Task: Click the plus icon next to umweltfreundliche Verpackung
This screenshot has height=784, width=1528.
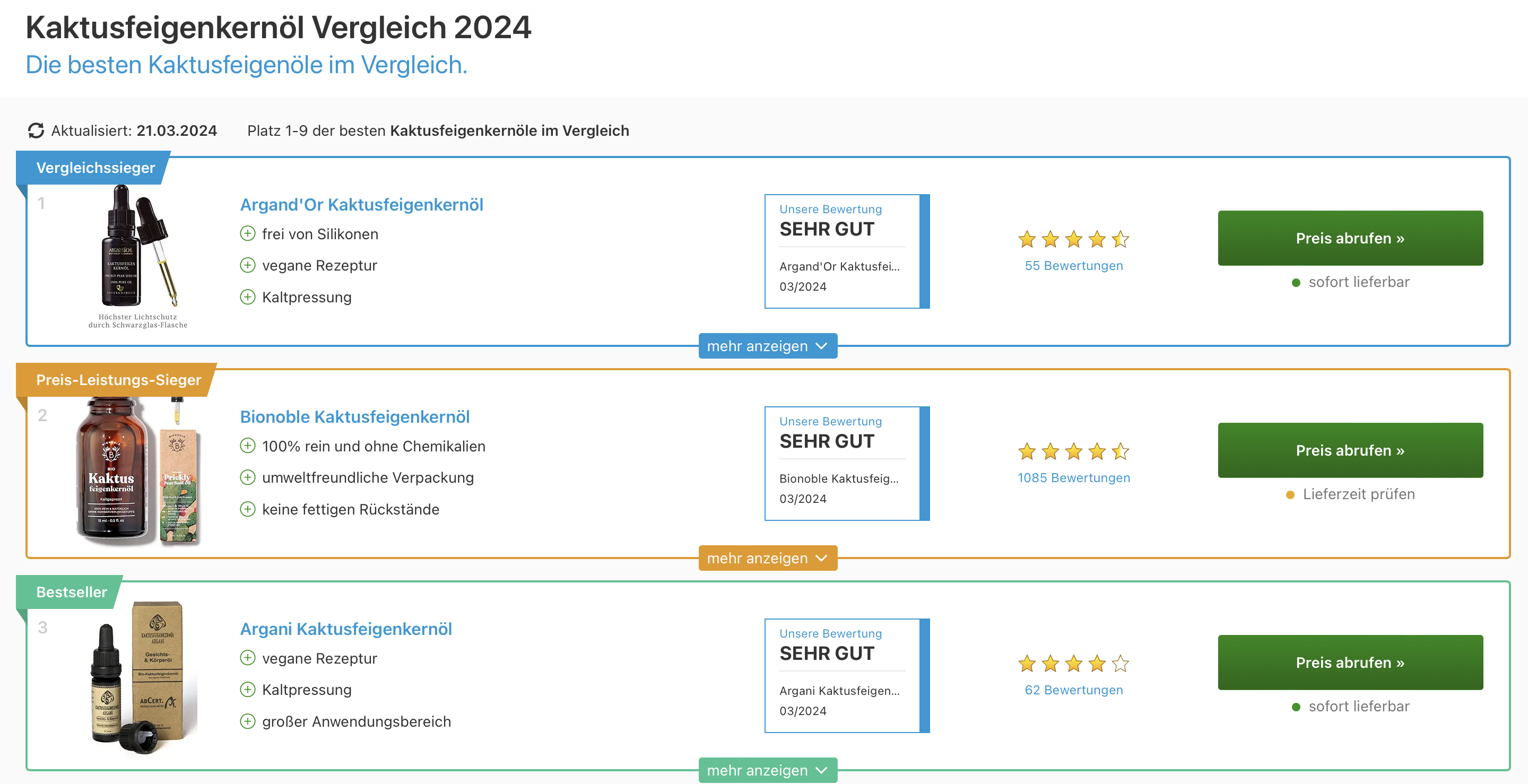Action: [247, 477]
